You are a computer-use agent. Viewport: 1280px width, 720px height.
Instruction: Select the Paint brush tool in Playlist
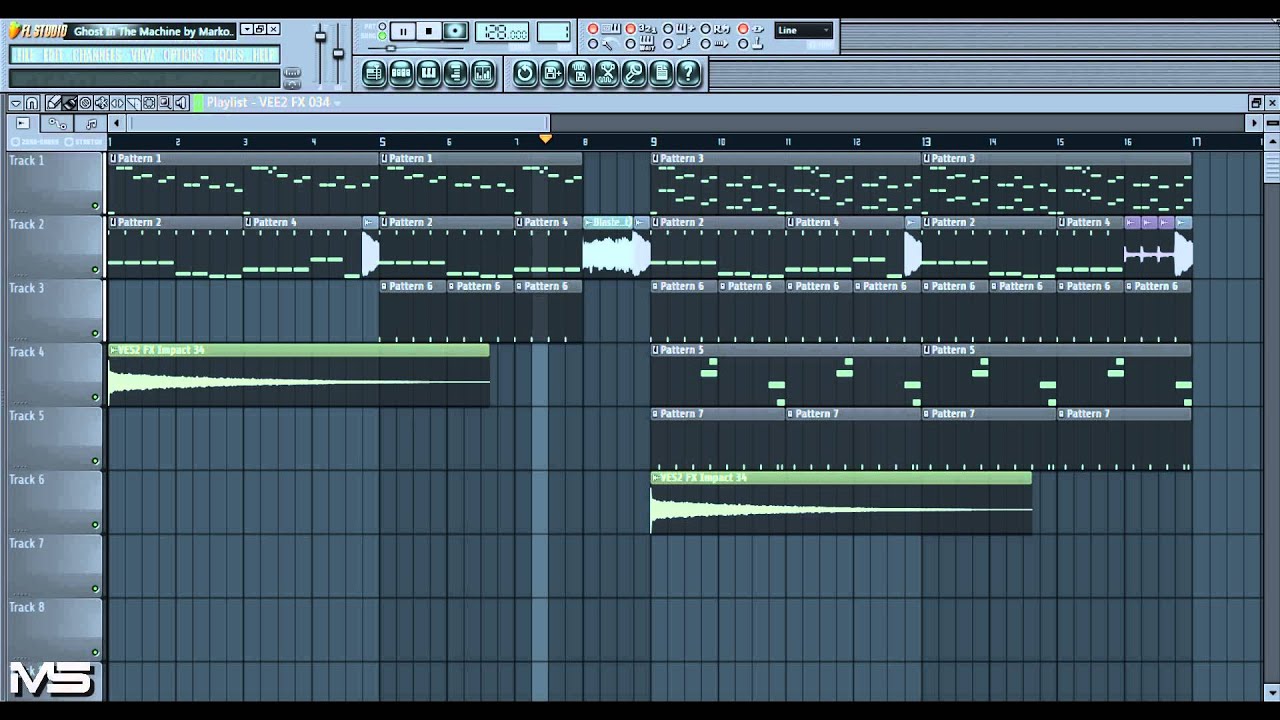point(69,103)
